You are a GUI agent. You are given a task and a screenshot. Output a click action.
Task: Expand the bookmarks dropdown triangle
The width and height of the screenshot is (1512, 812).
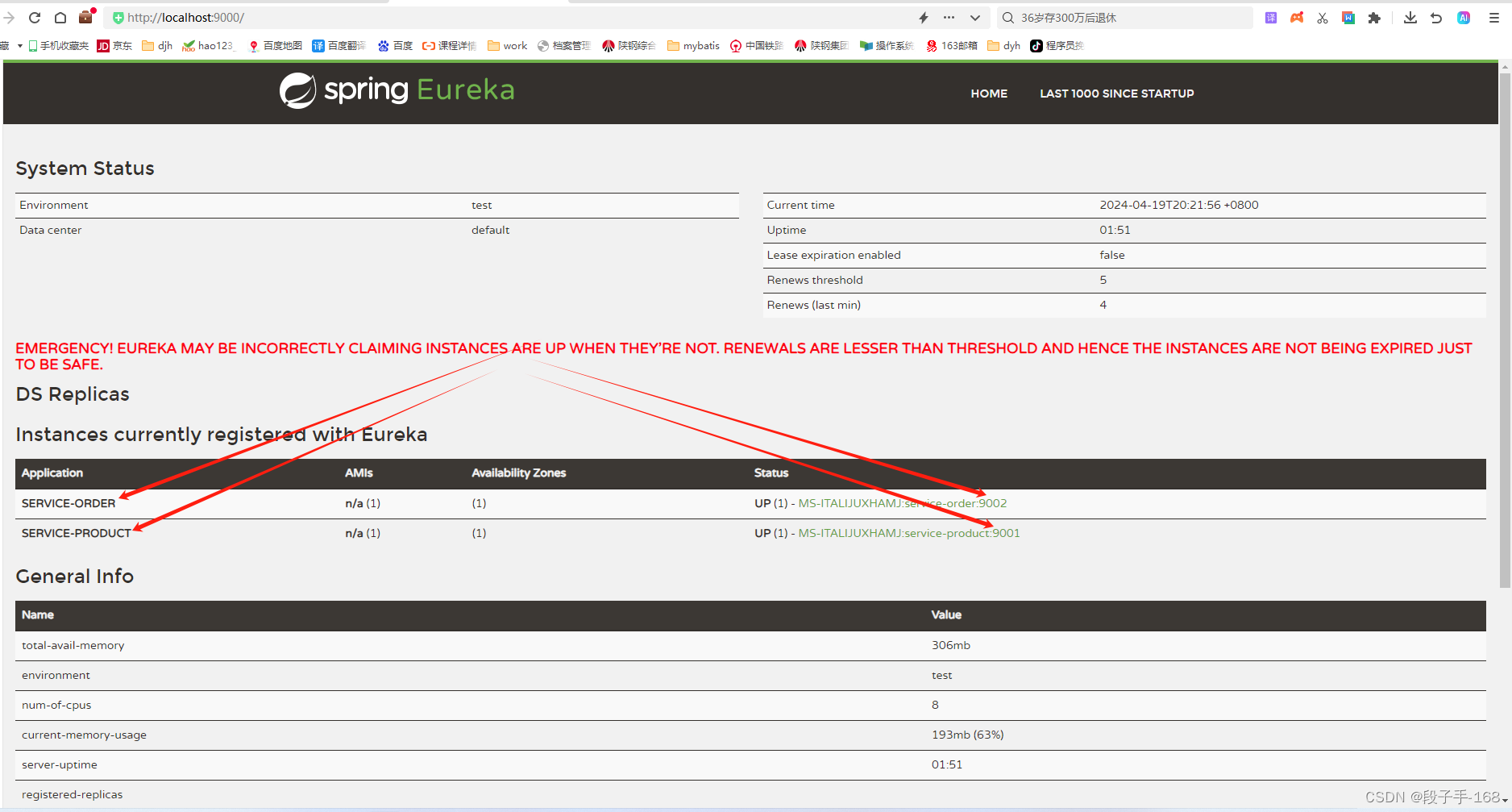point(19,46)
